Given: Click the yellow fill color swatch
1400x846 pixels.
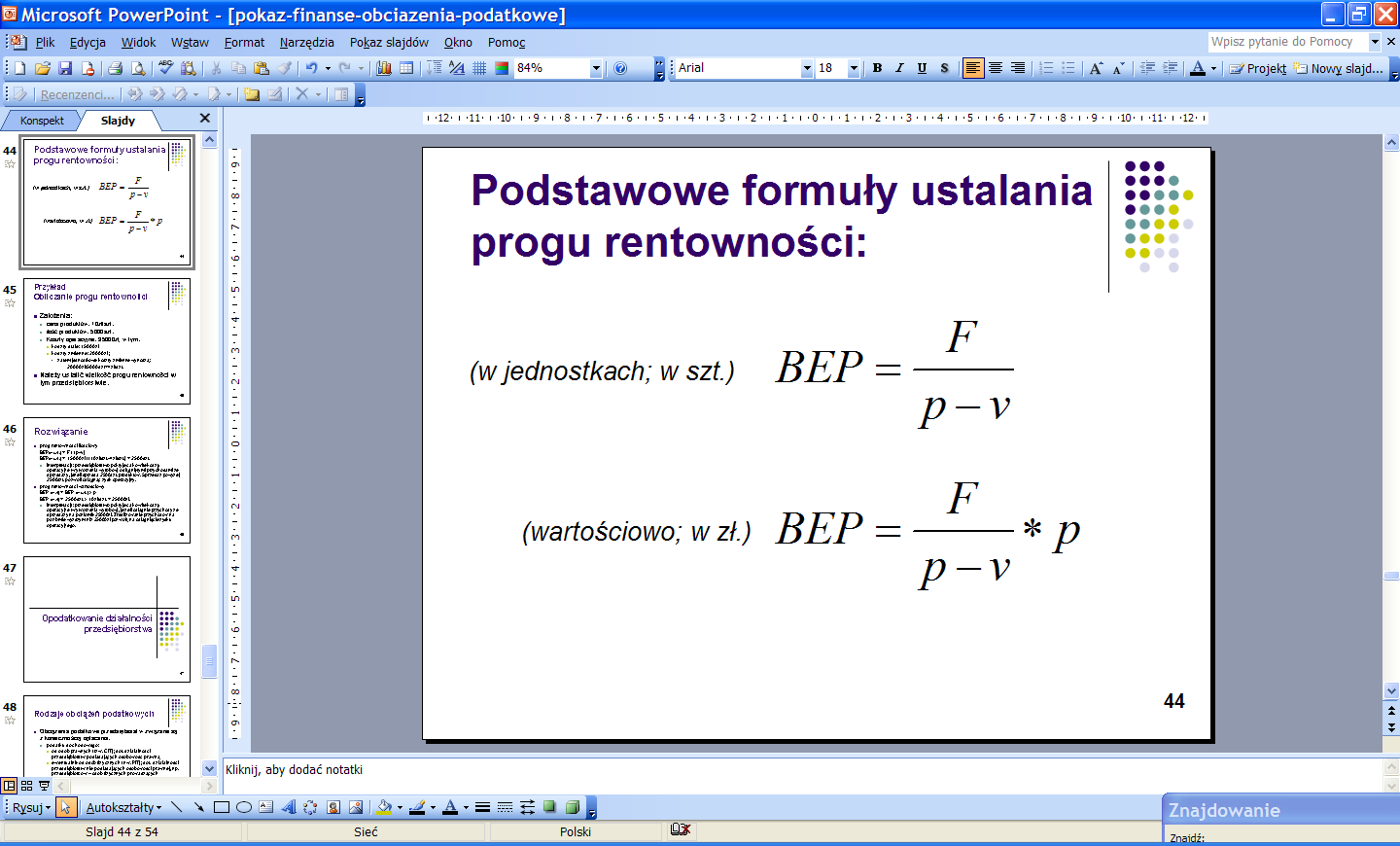Looking at the screenshot, I should 385,807.
